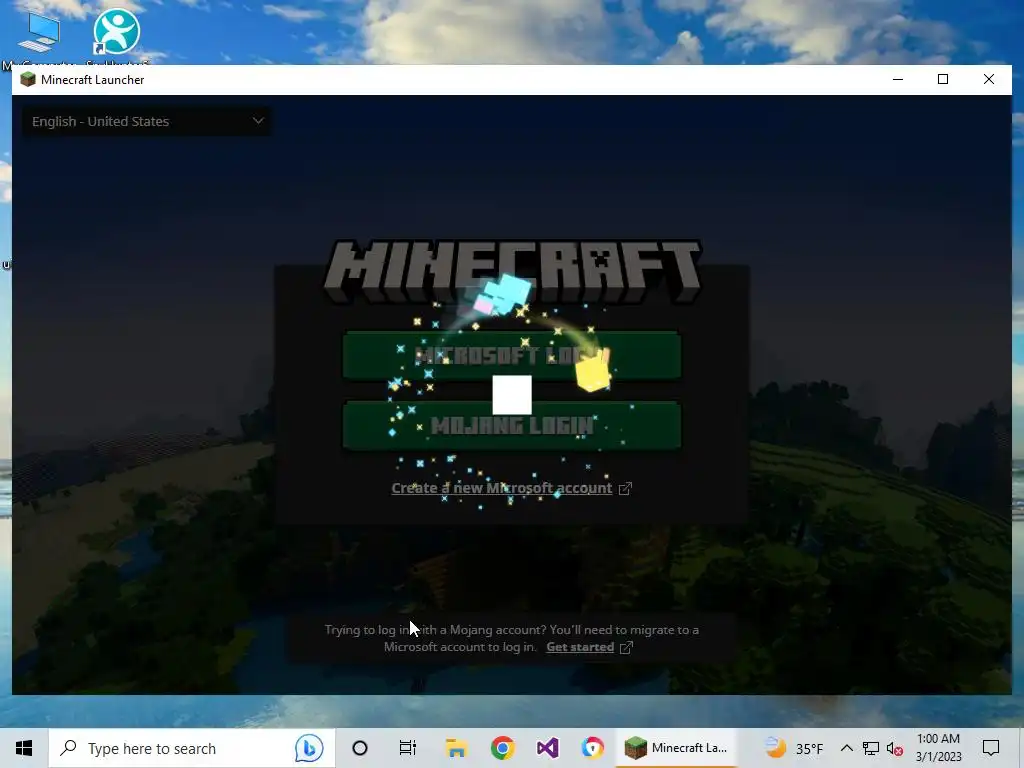Open the colorful Chrome-style taskbar icon
Image resolution: width=1024 pixels, height=768 pixels.
592,748
